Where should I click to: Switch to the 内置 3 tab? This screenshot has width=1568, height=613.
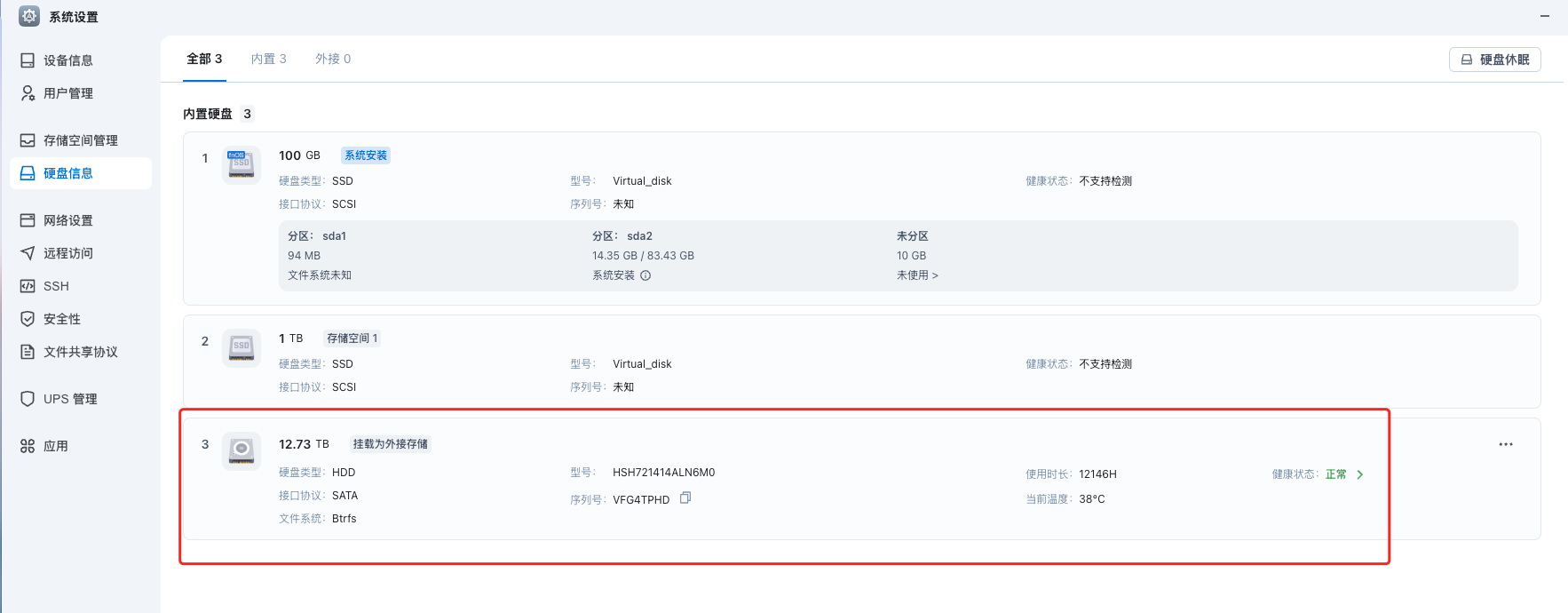coord(268,59)
